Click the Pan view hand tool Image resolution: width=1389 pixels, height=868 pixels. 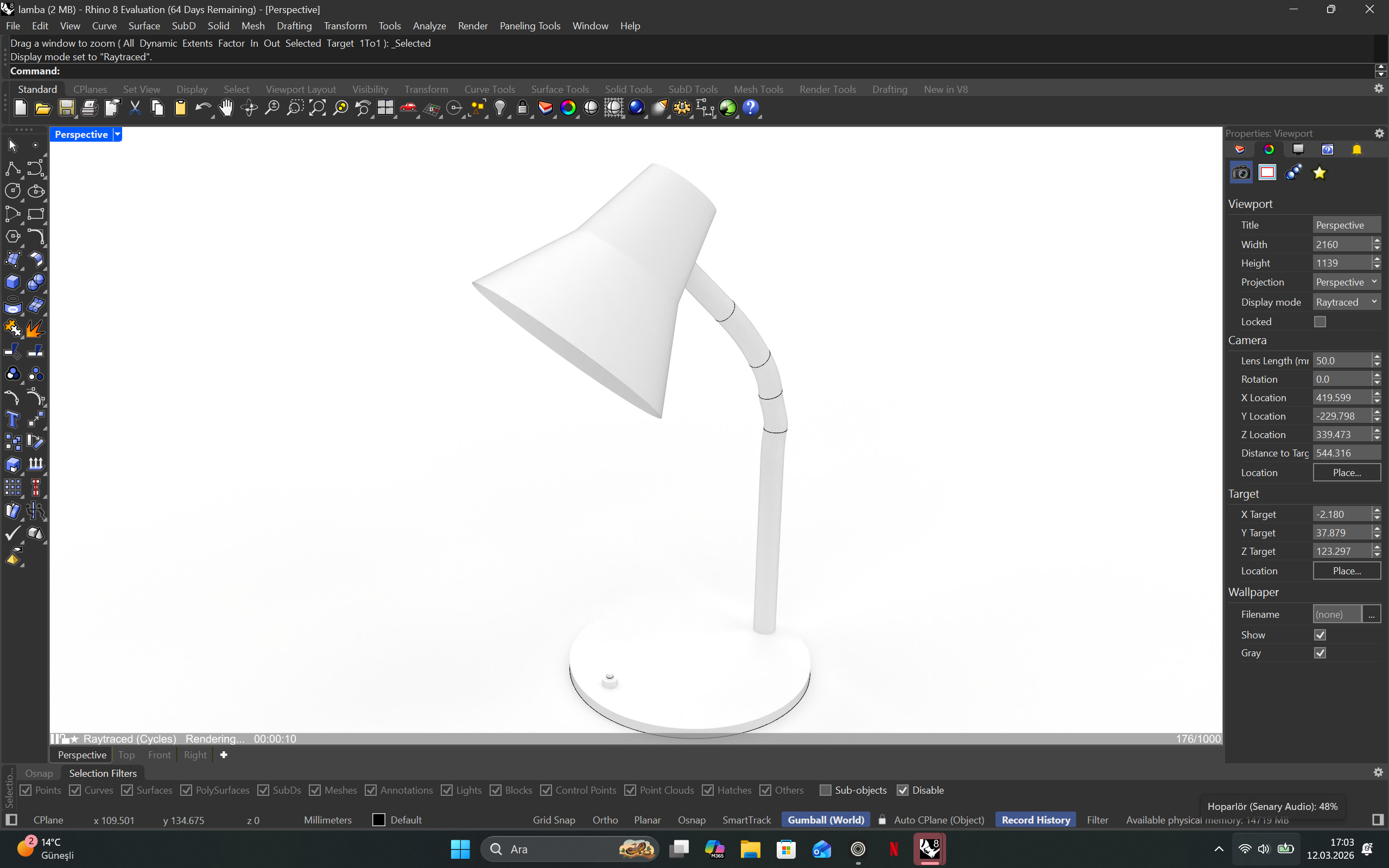click(226, 108)
